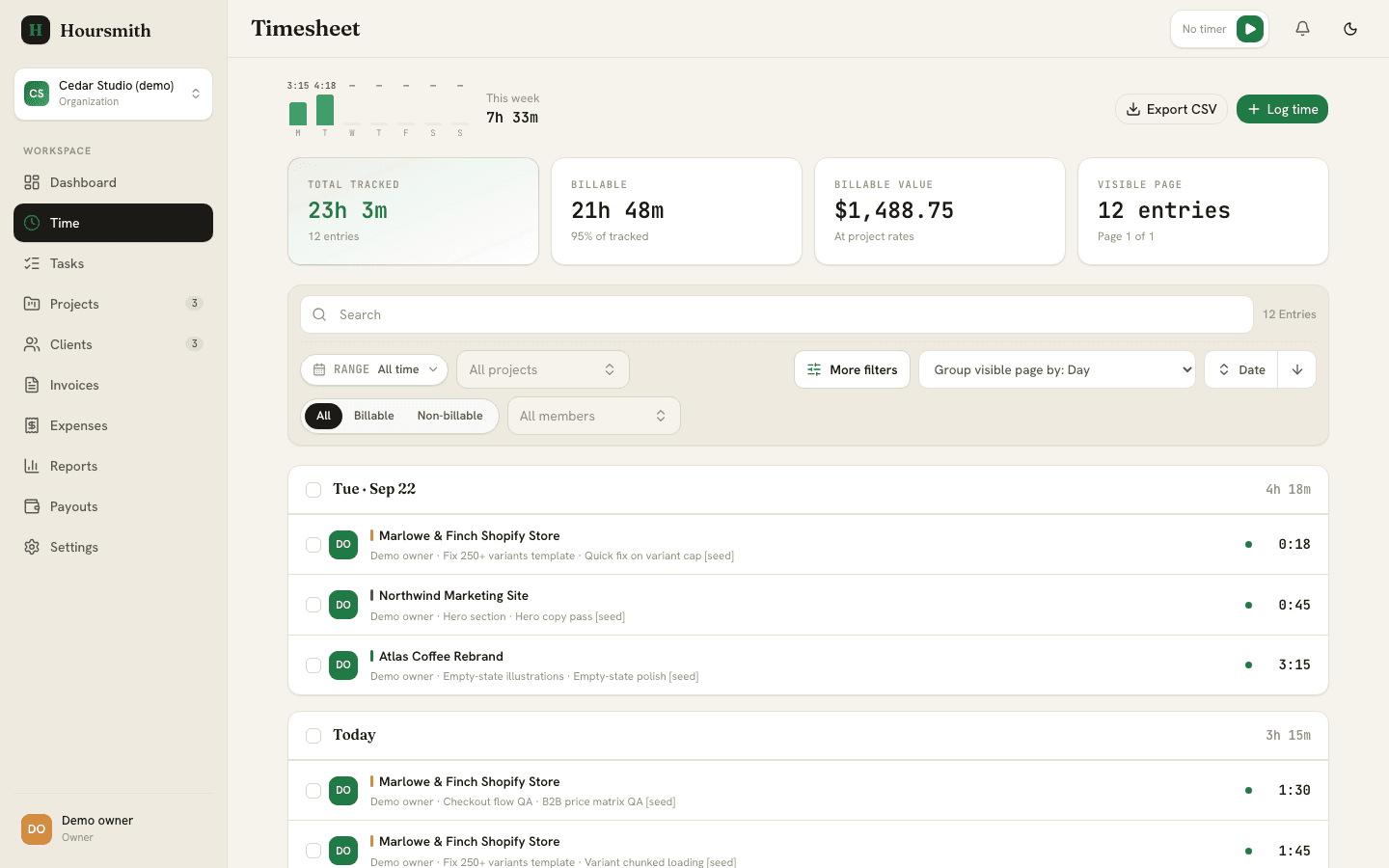This screenshot has height=868, width=1389.
Task: Select all entries under Today
Action: (x=313, y=736)
